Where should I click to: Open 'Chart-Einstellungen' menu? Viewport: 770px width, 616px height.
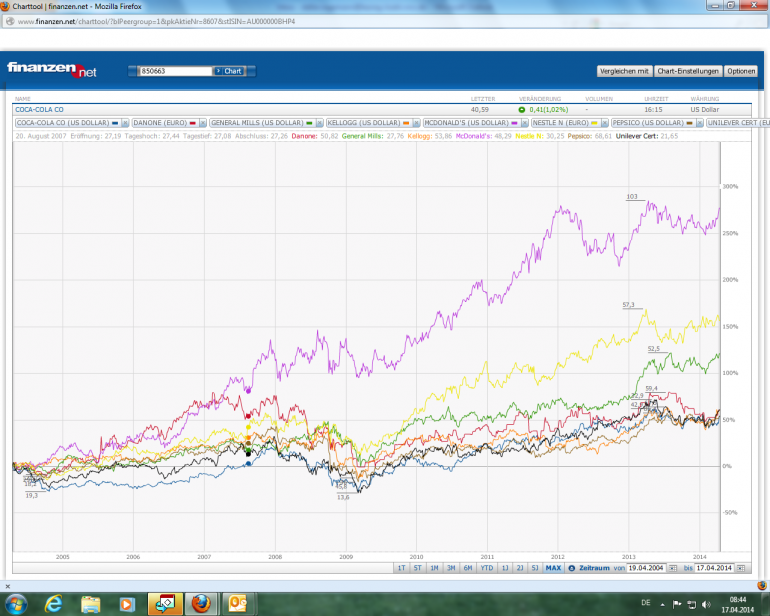[x=688, y=71]
